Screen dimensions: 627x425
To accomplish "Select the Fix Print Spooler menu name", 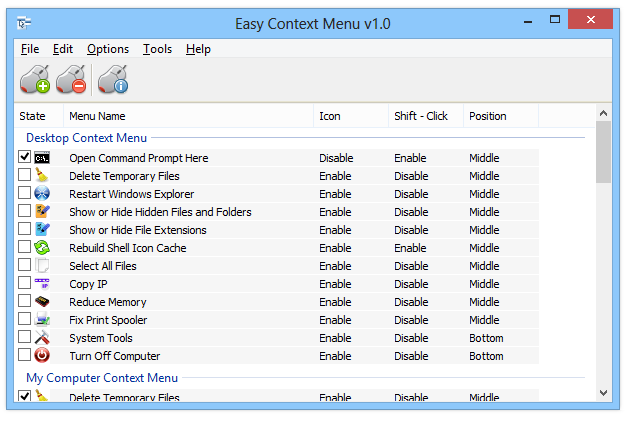I will (108, 320).
